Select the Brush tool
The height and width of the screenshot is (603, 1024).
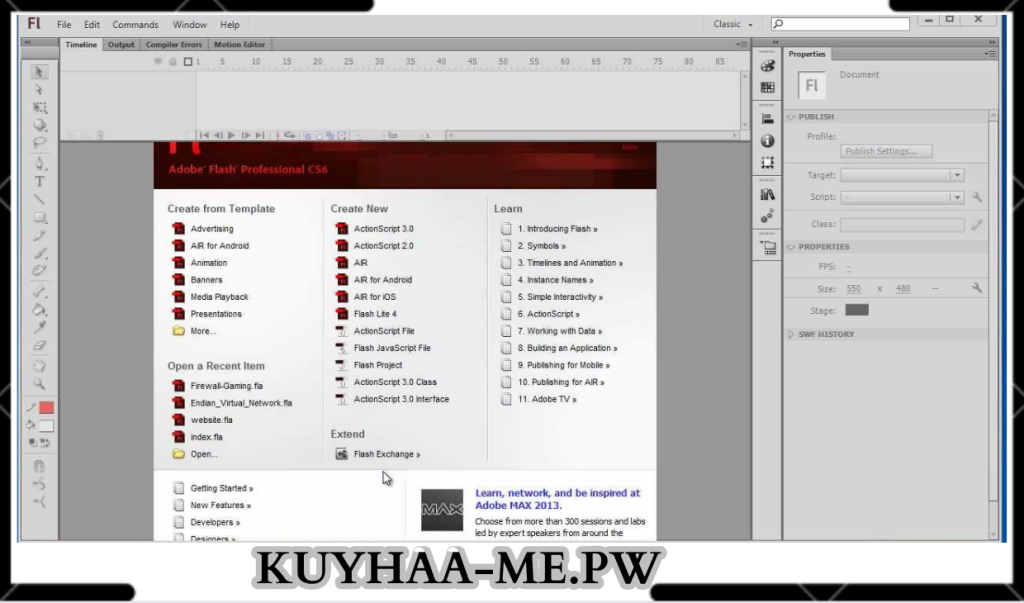tap(39, 253)
